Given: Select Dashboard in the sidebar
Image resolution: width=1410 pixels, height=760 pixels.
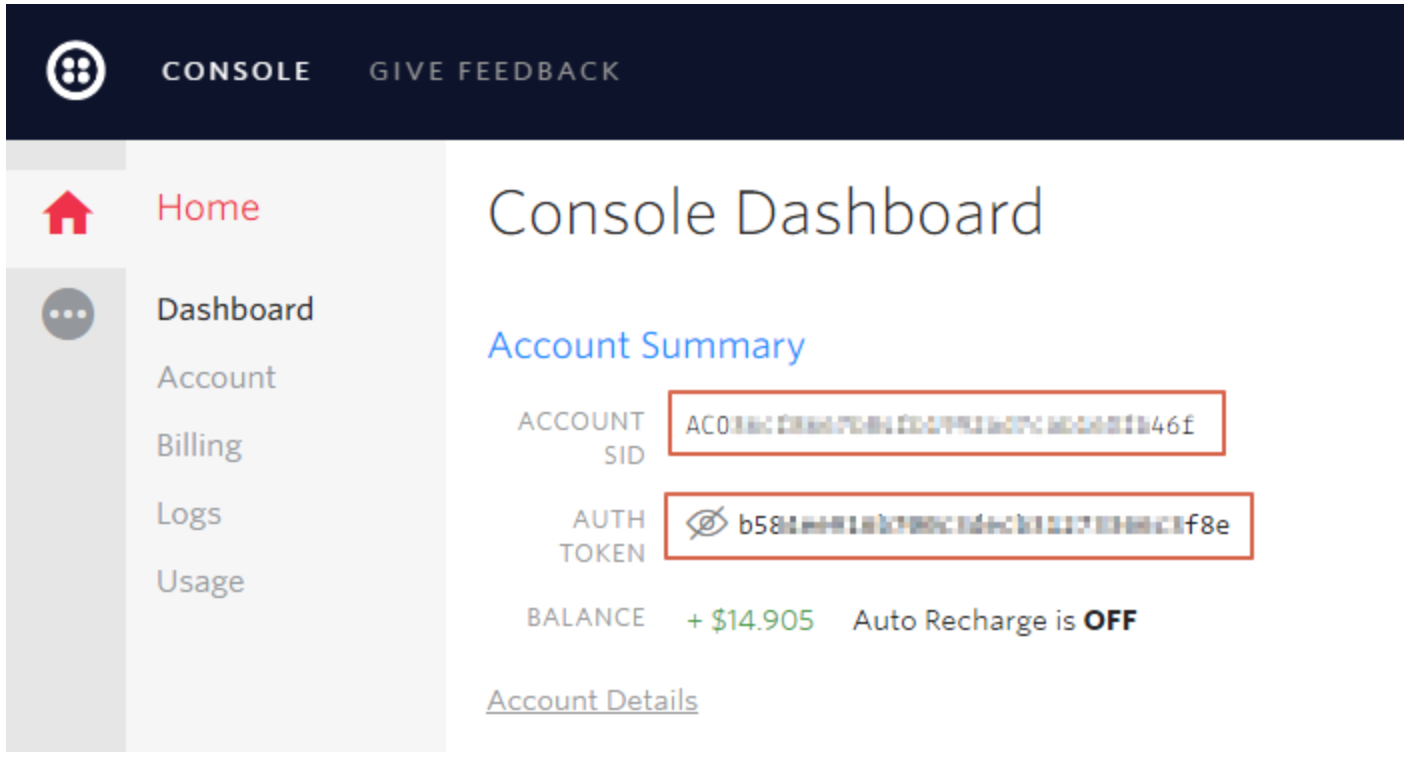Looking at the screenshot, I should tap(235, 309).
